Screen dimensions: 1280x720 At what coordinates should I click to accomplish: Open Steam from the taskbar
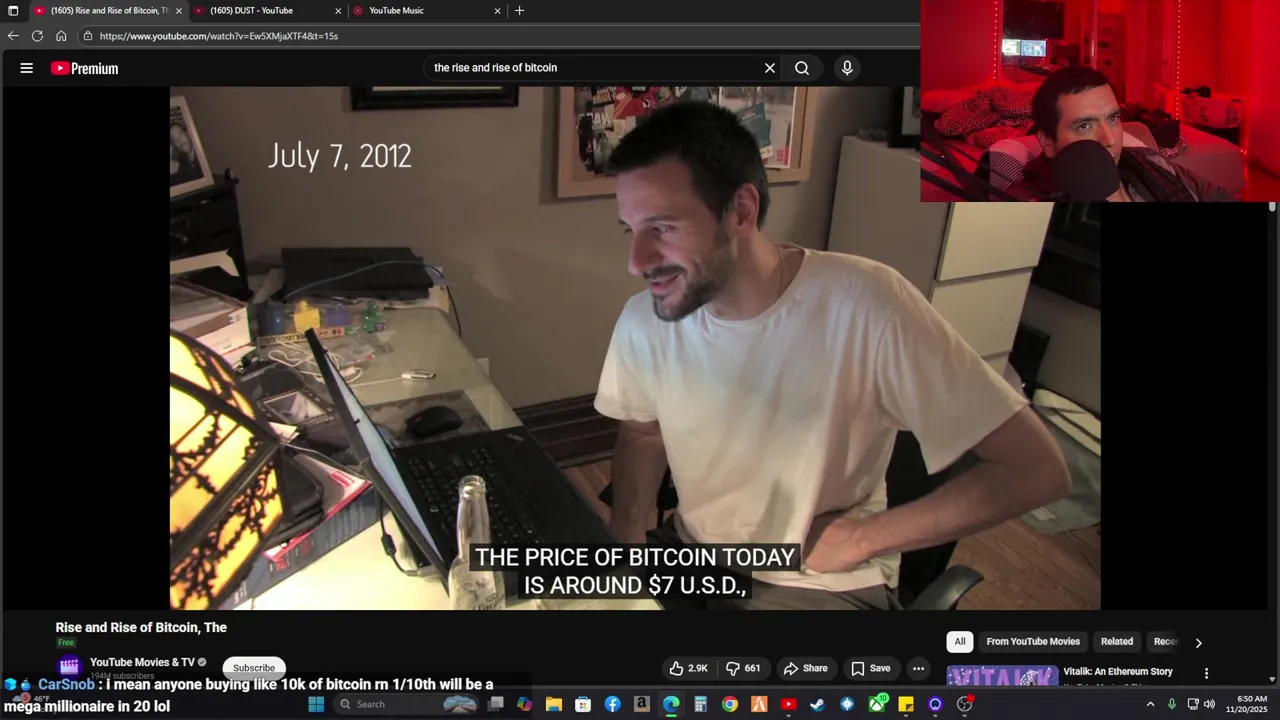(x=817, y=704)
